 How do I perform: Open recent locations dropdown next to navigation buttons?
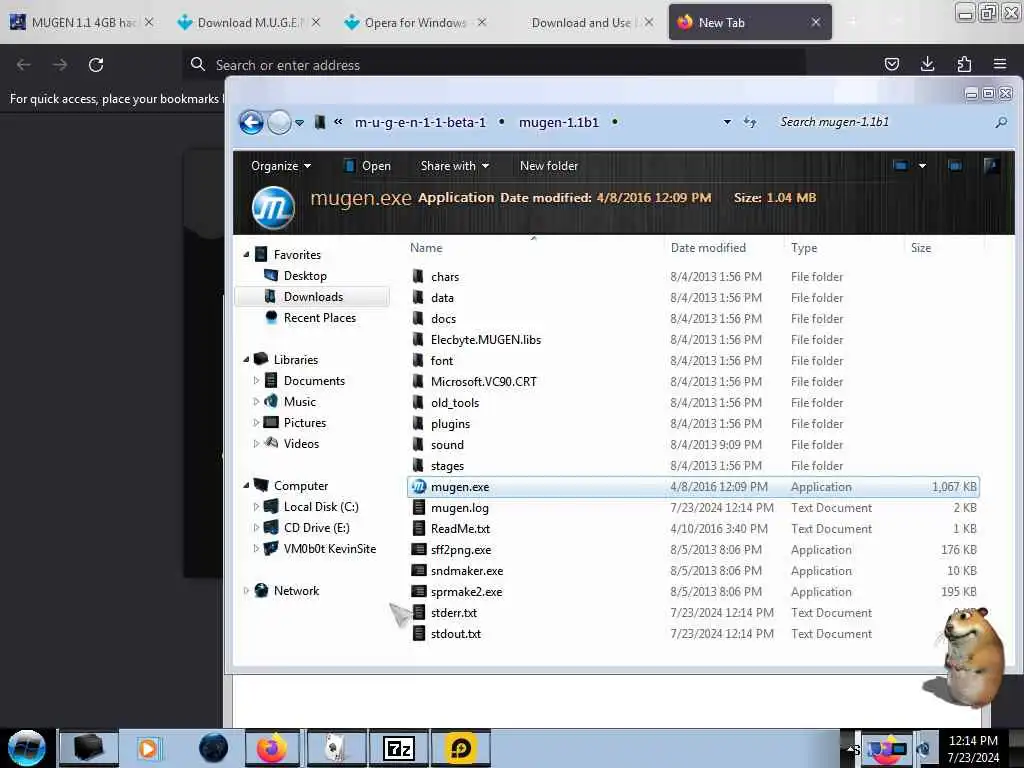299,123
